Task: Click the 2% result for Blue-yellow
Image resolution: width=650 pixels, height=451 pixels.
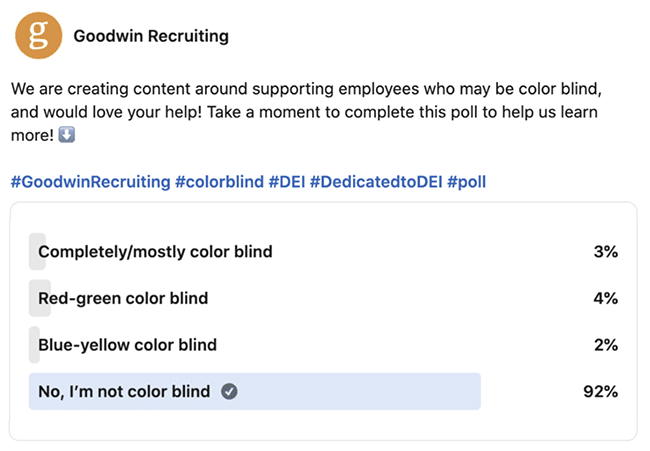Action: 606,345
